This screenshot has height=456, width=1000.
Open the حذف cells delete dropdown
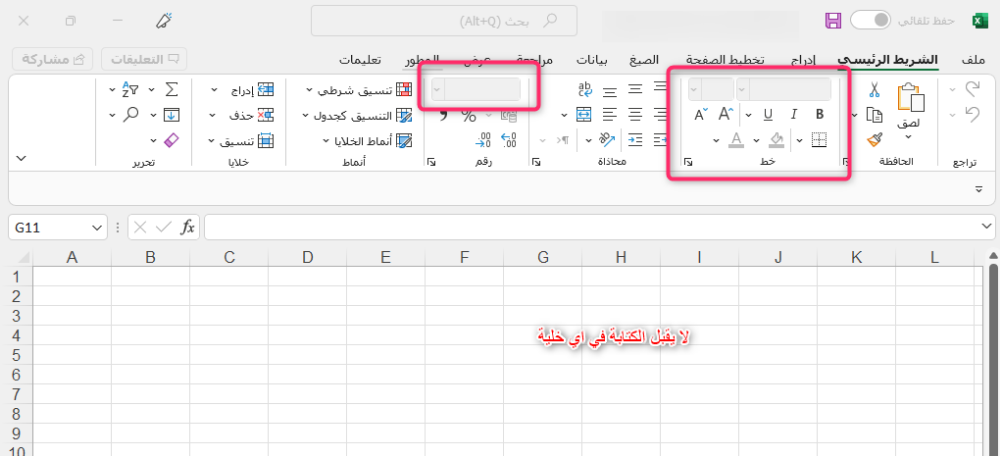click(242, 115)
